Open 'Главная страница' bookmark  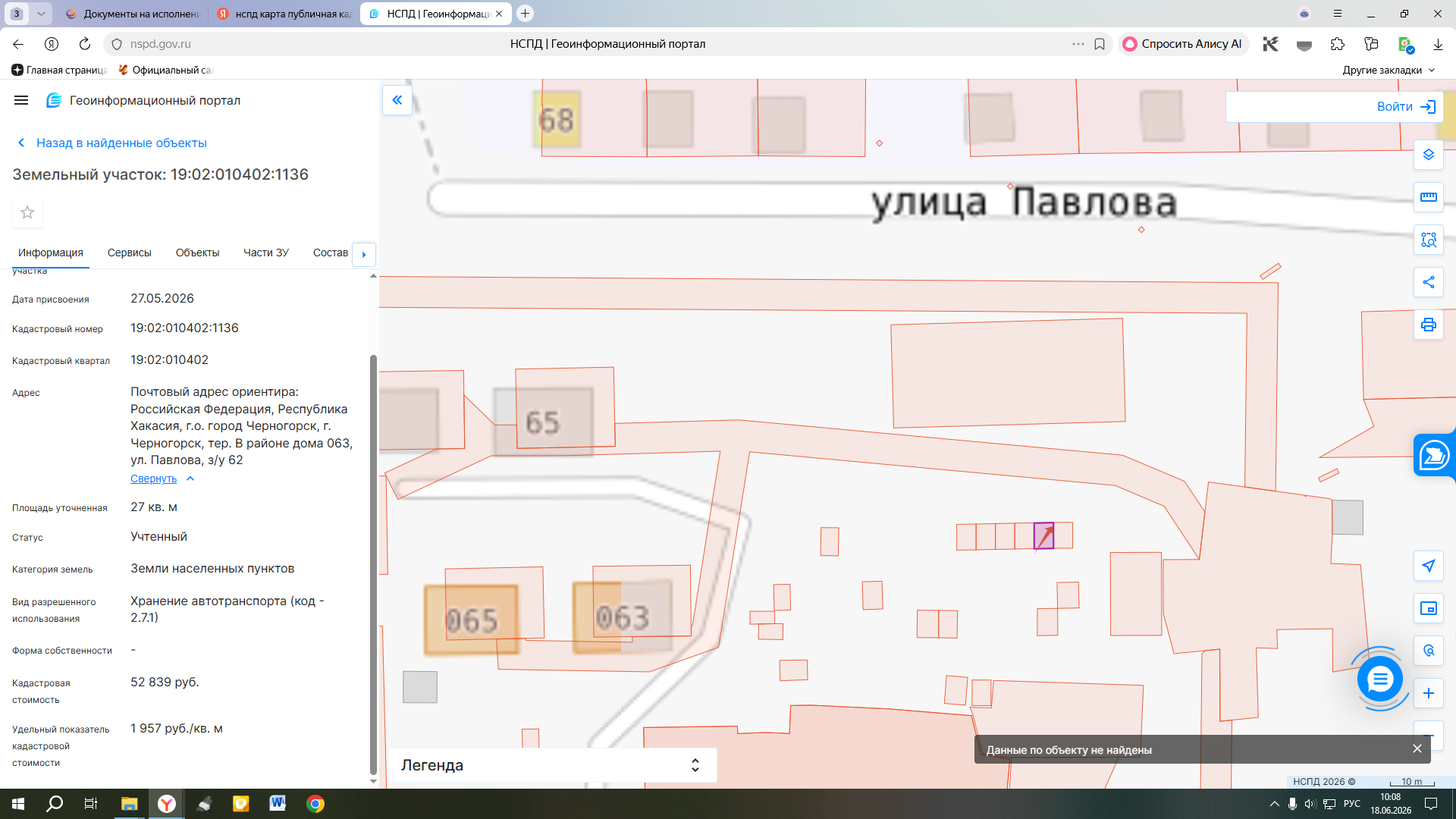[x=60, y=70]
